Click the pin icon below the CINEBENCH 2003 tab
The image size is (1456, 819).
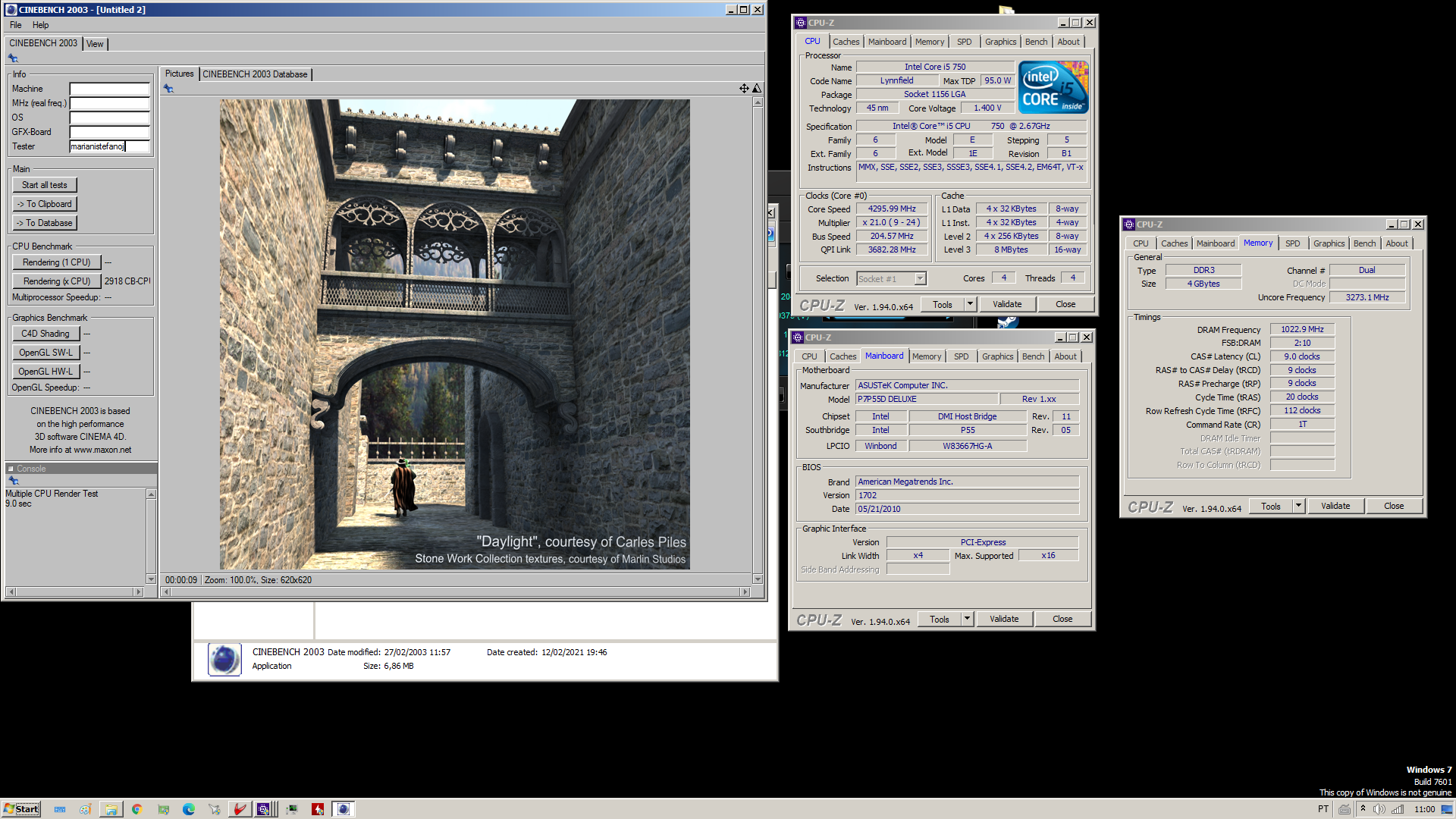(x=13, y=58)
